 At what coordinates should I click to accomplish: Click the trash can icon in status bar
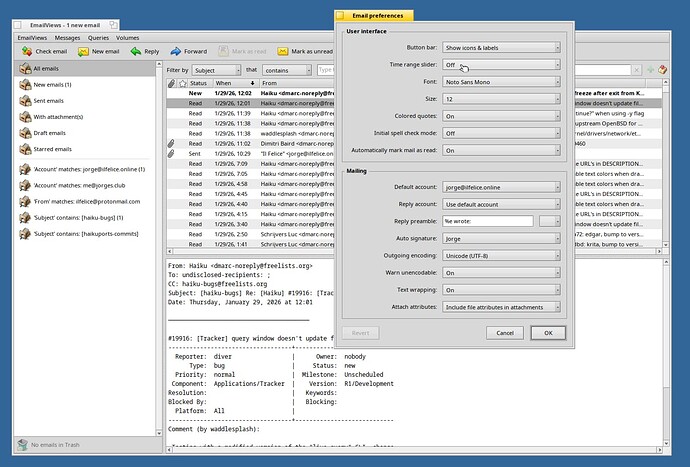[x=22, y=445]
